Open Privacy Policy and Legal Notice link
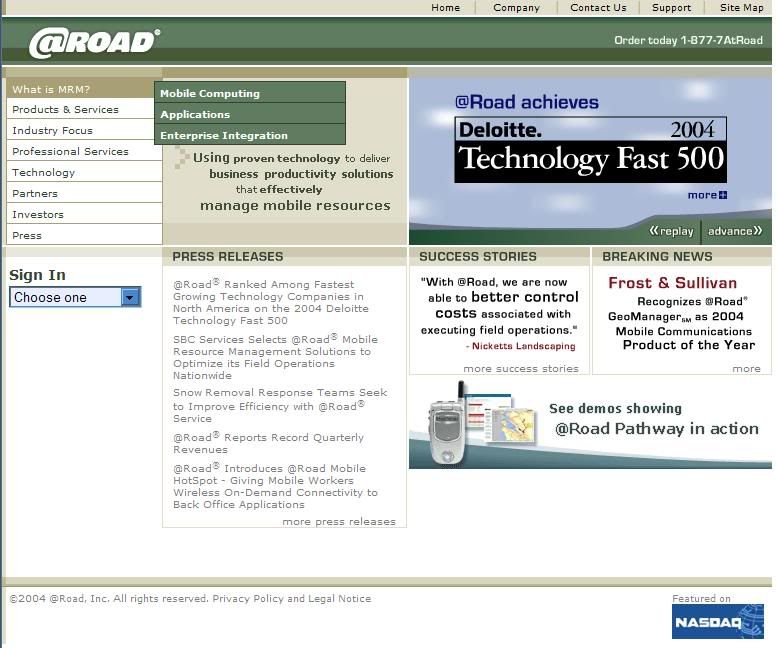The height and width of the screenshot is (648, 776). pos(291,598)
